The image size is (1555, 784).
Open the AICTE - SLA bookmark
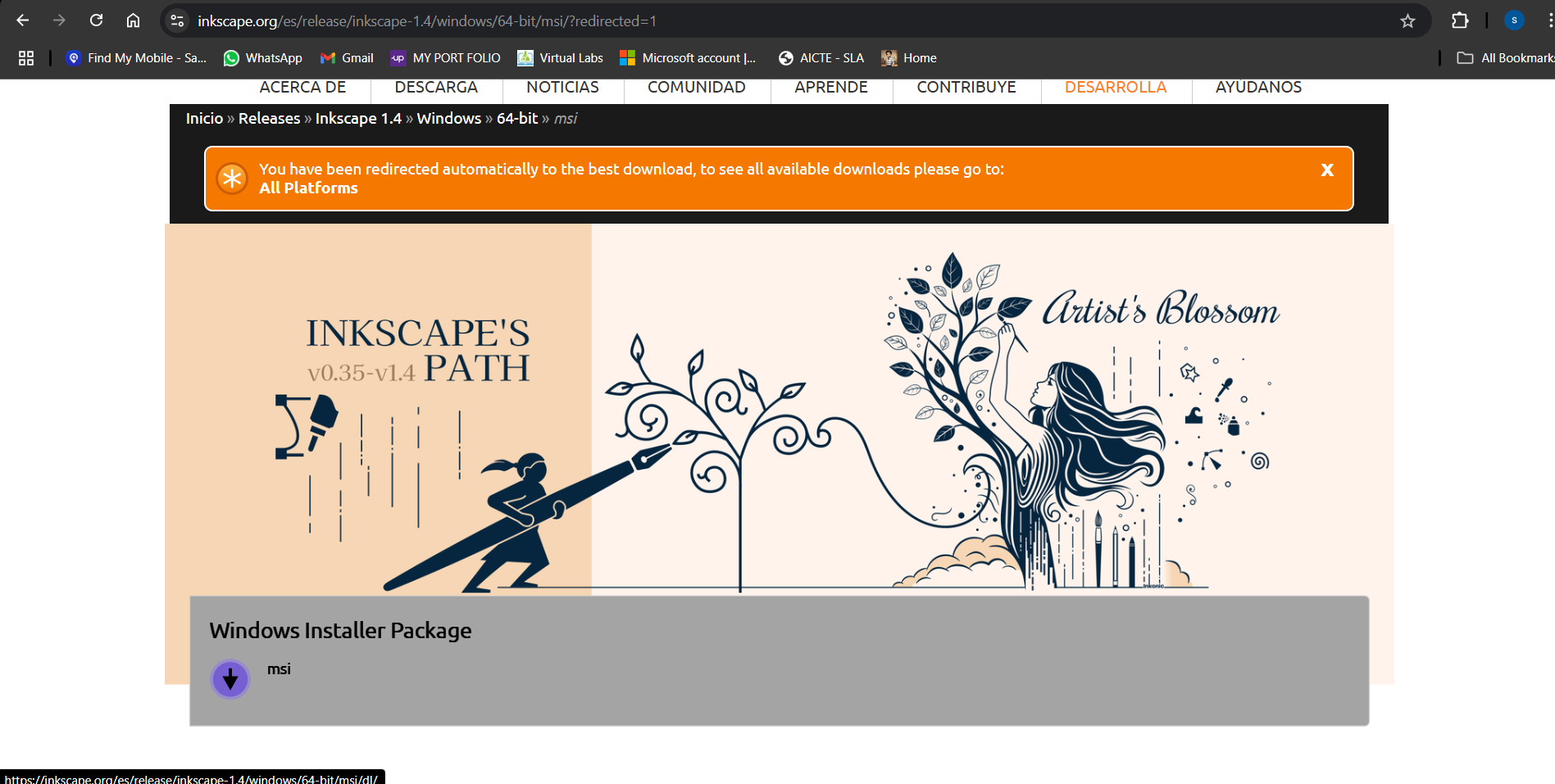(x=821, y=58)
